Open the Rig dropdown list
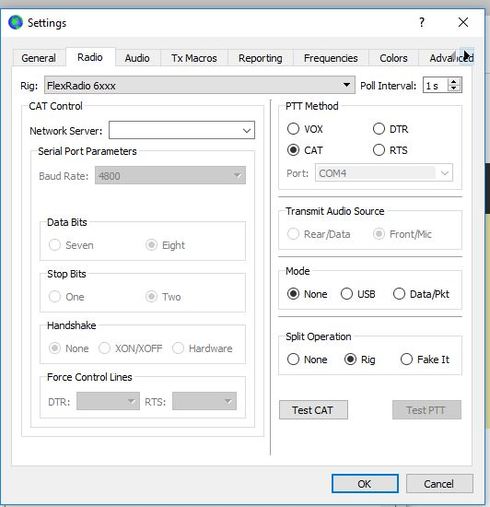The height and width of the screenshot is (507, 490). pyautogui.click(x=347, y=85)
